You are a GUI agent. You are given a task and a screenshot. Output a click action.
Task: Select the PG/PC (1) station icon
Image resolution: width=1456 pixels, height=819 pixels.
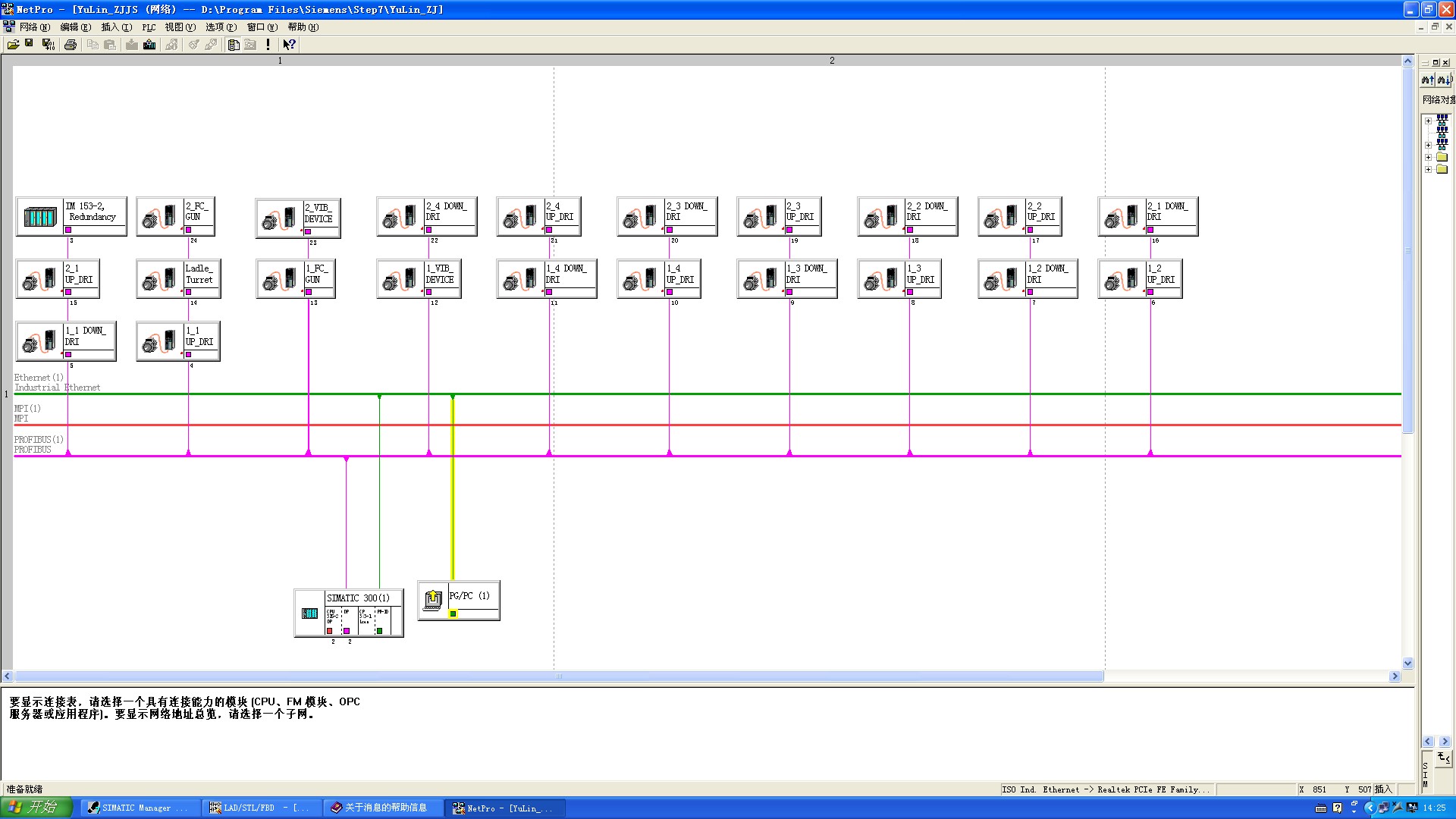point(433,600)
